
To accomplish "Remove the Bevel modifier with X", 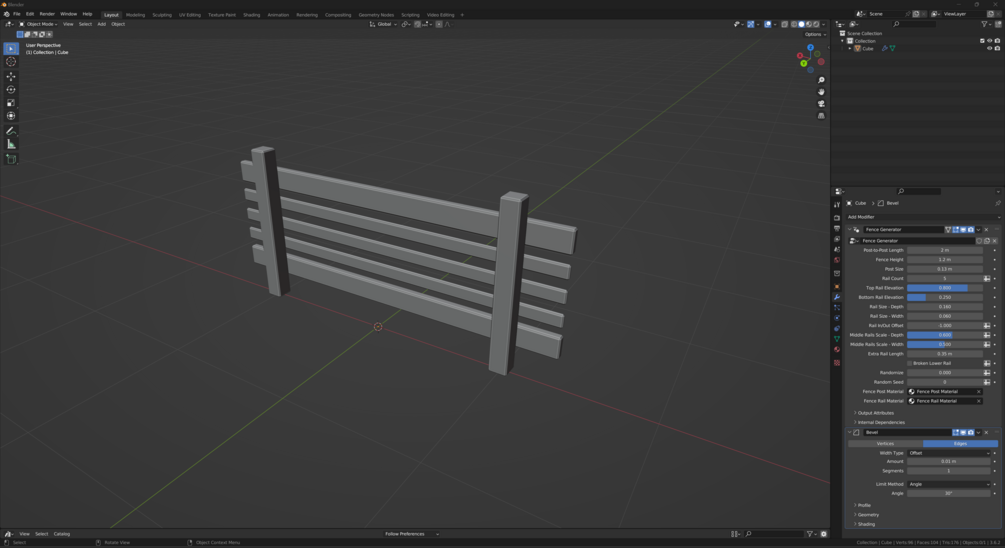I will [x=986, y=433].
